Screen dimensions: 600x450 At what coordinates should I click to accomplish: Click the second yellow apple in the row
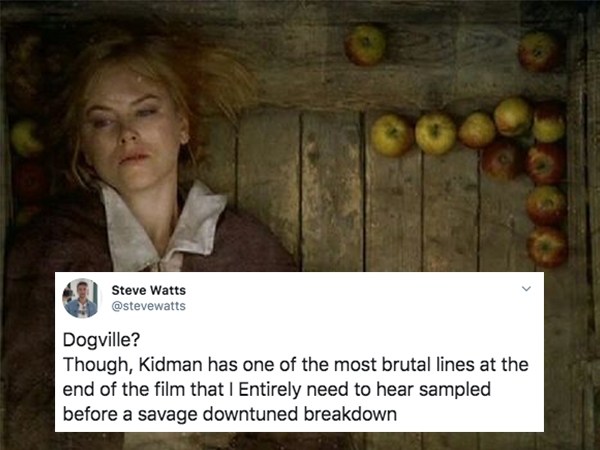coord(435,134)
